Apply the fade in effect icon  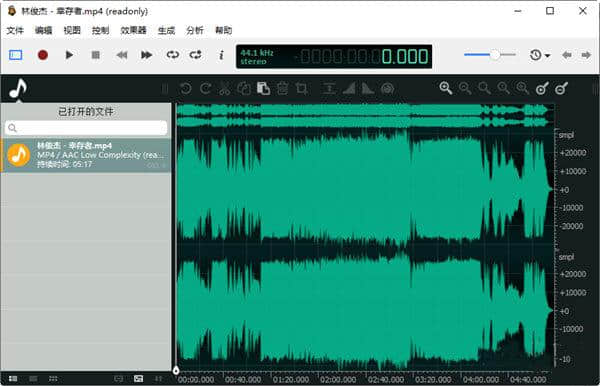(x=349, y=89)
